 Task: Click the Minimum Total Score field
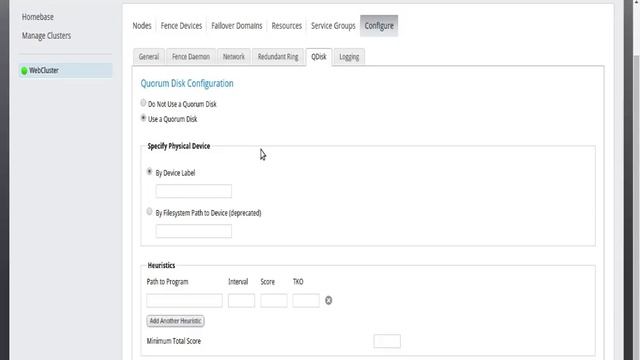click(387, 341)
